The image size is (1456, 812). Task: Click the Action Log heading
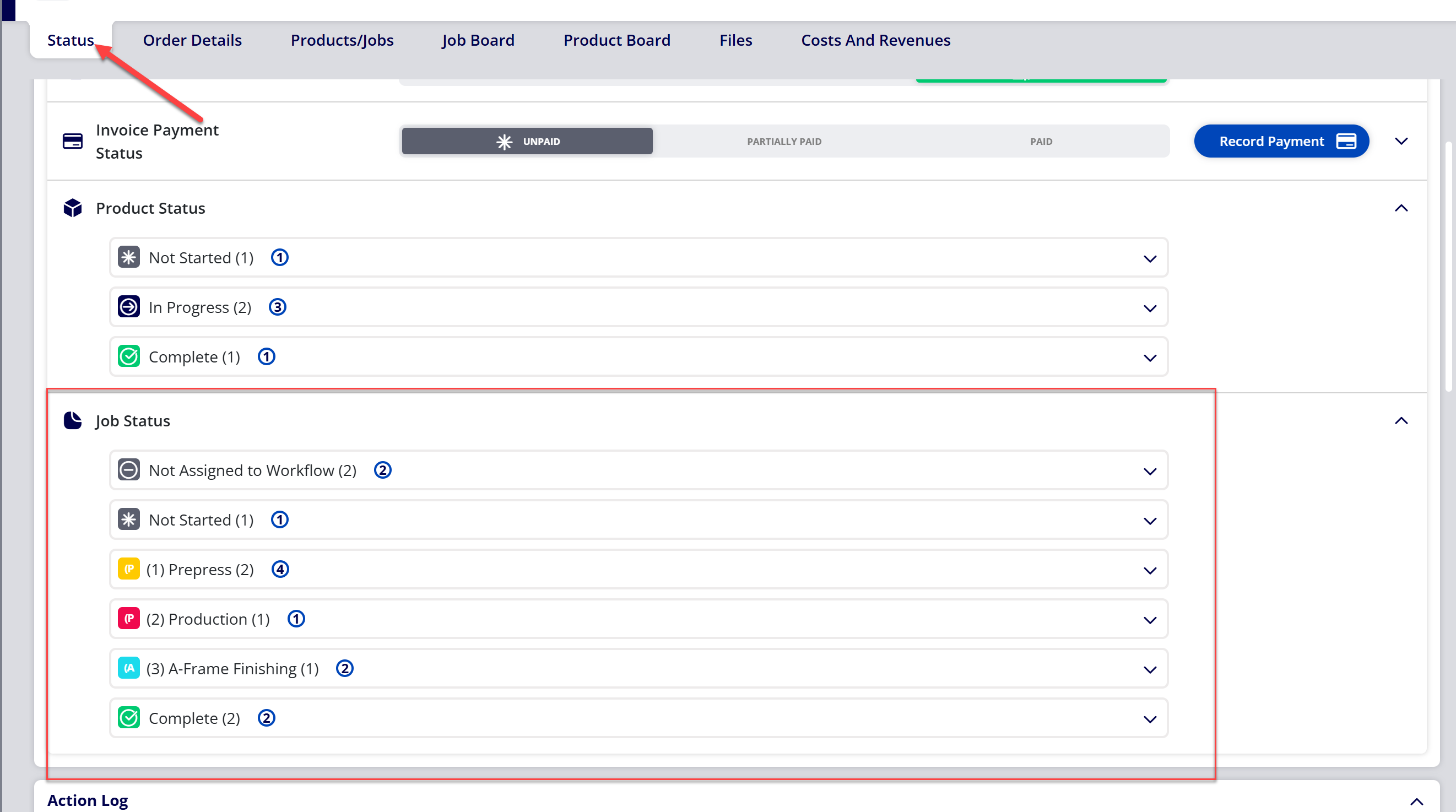coord(88,800)
